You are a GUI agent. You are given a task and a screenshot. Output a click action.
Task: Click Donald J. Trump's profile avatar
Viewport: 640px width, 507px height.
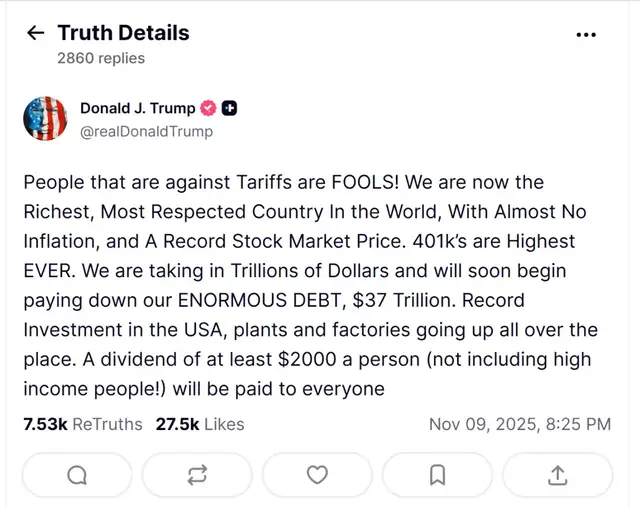[45, 120]
